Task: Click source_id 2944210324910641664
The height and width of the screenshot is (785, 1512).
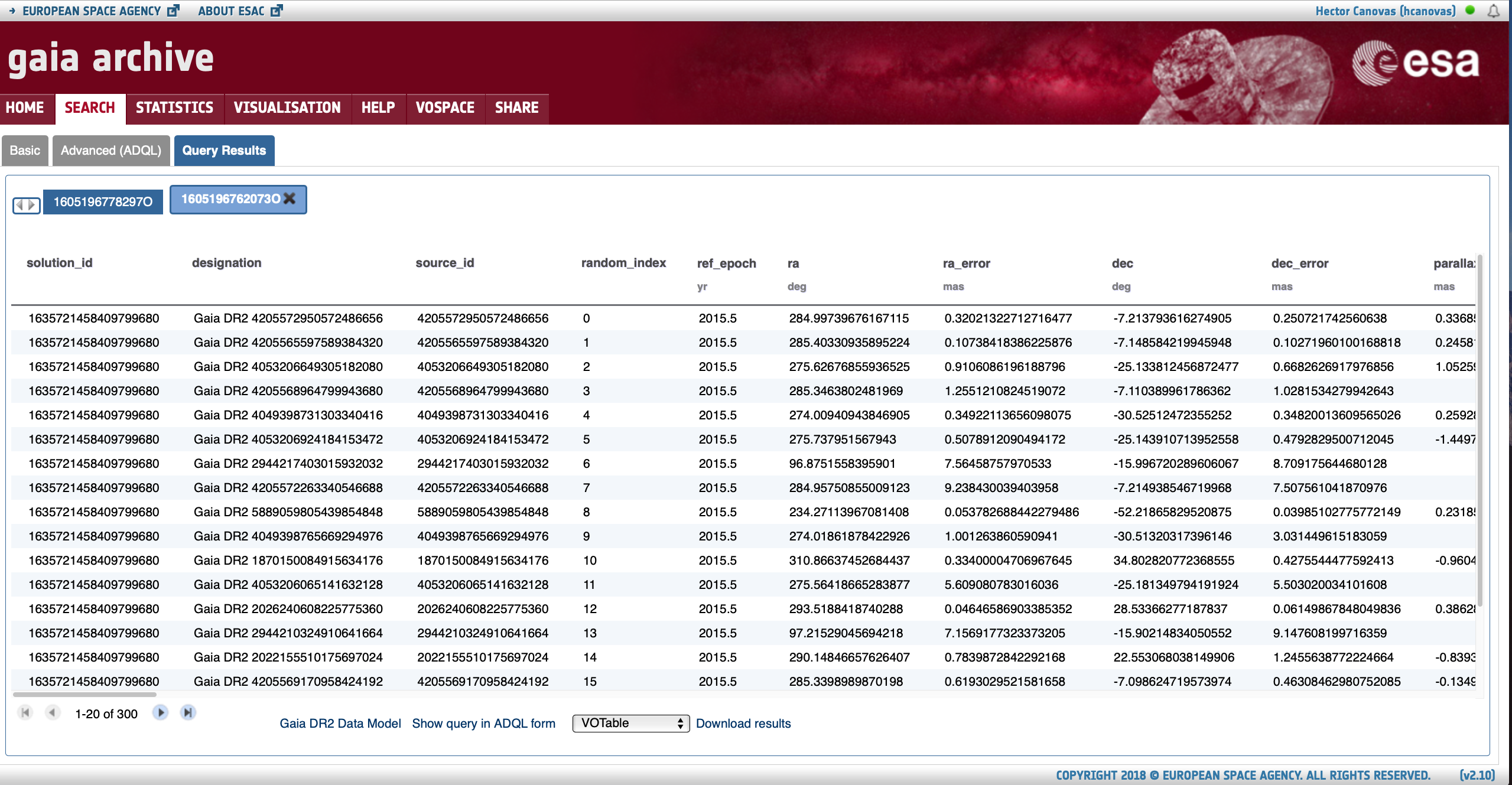Action: click(x=483, y=633)
